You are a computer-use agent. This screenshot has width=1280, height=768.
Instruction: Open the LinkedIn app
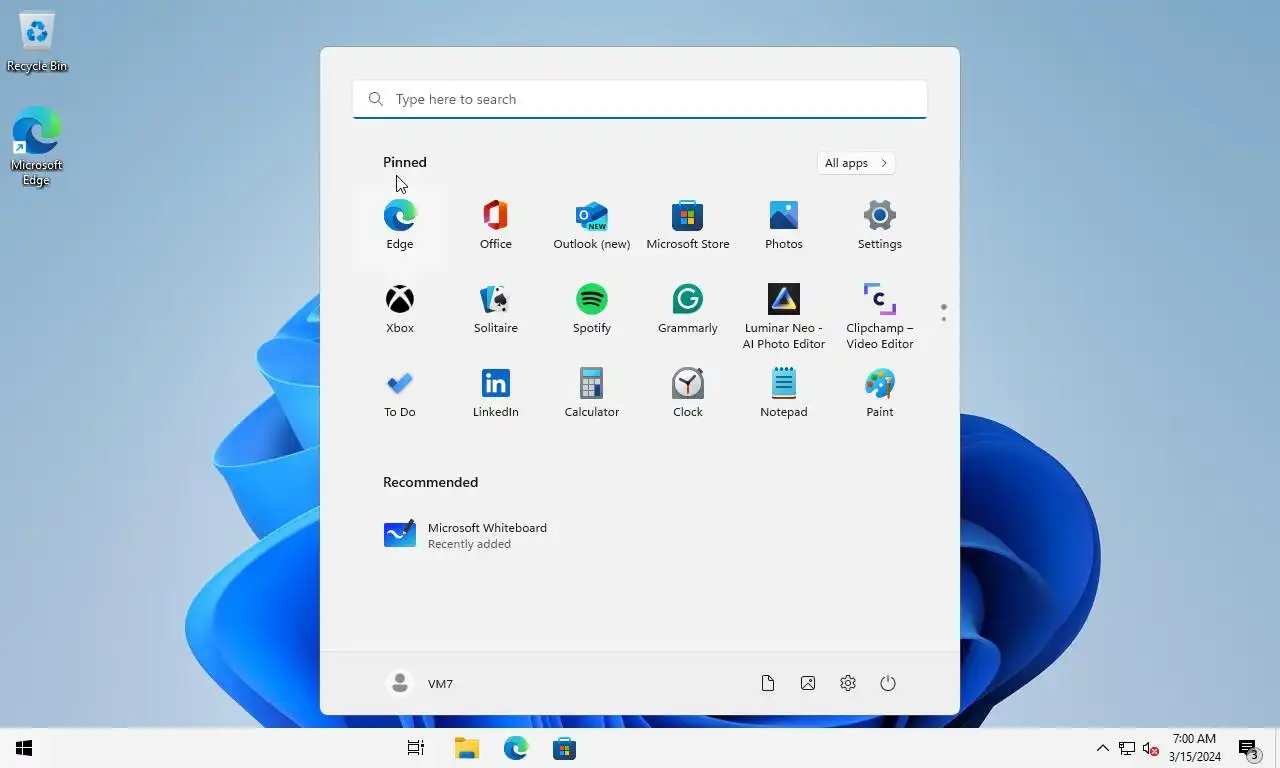point(496,394)
